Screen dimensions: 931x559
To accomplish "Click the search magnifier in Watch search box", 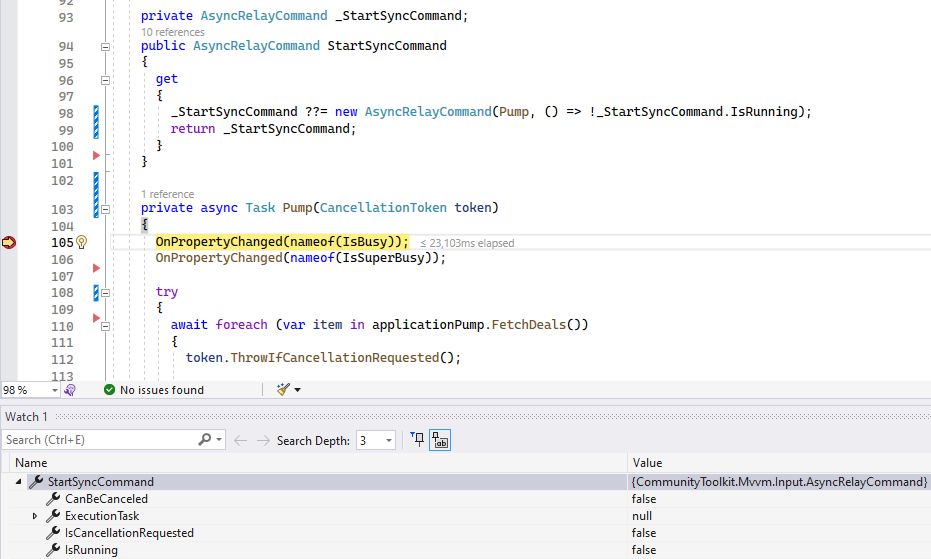I will (x=204, y=440).
